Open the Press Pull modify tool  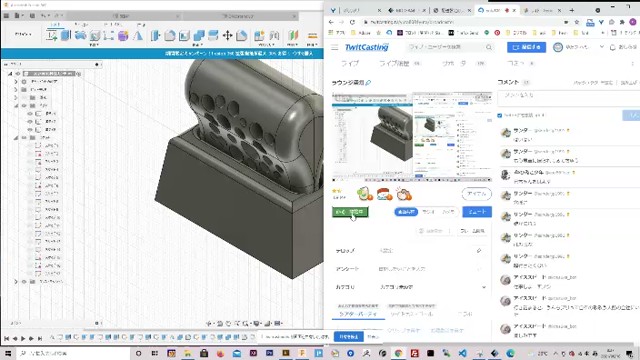(156, 36)
